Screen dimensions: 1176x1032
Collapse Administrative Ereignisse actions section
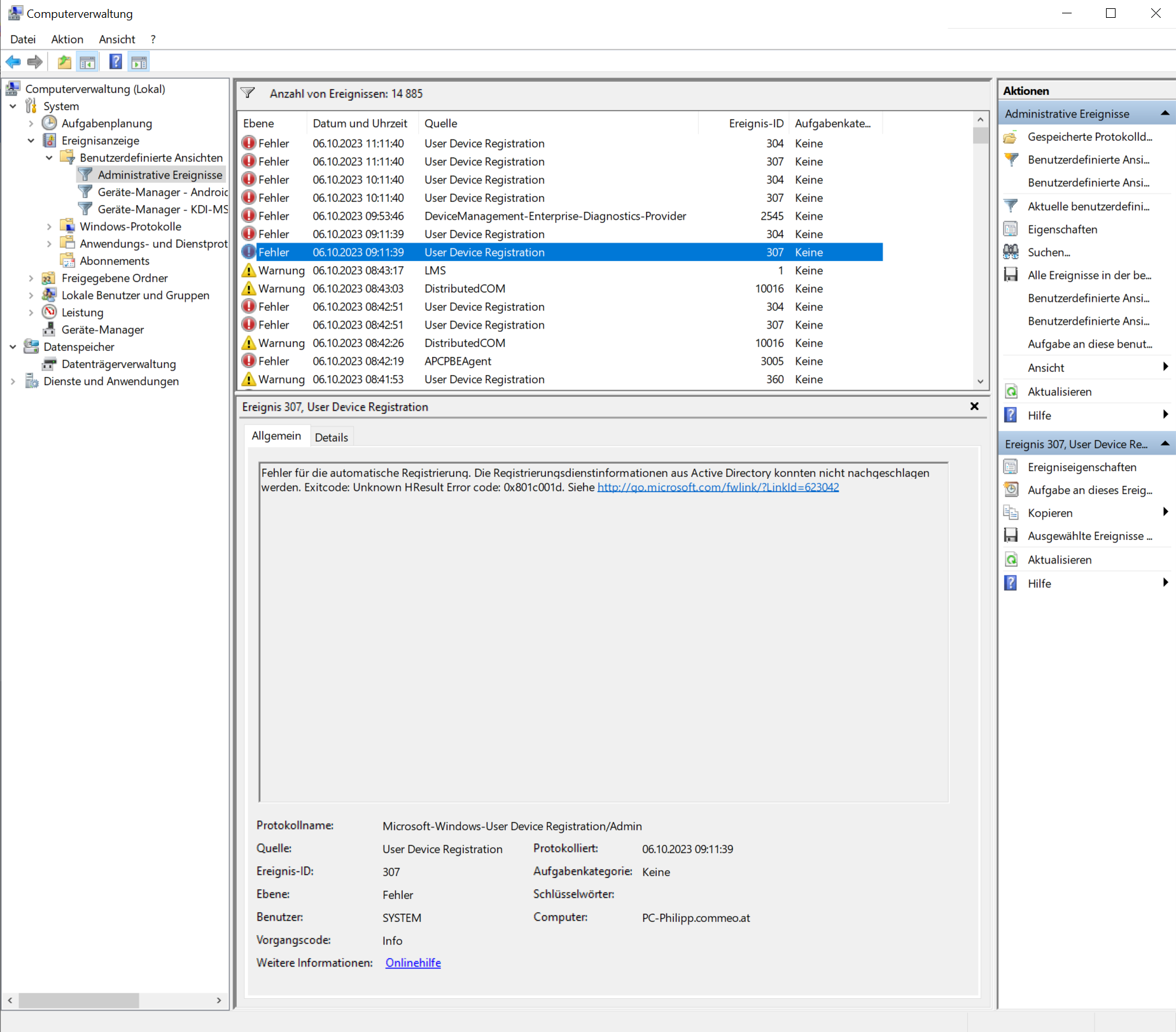click(1165, 113)
